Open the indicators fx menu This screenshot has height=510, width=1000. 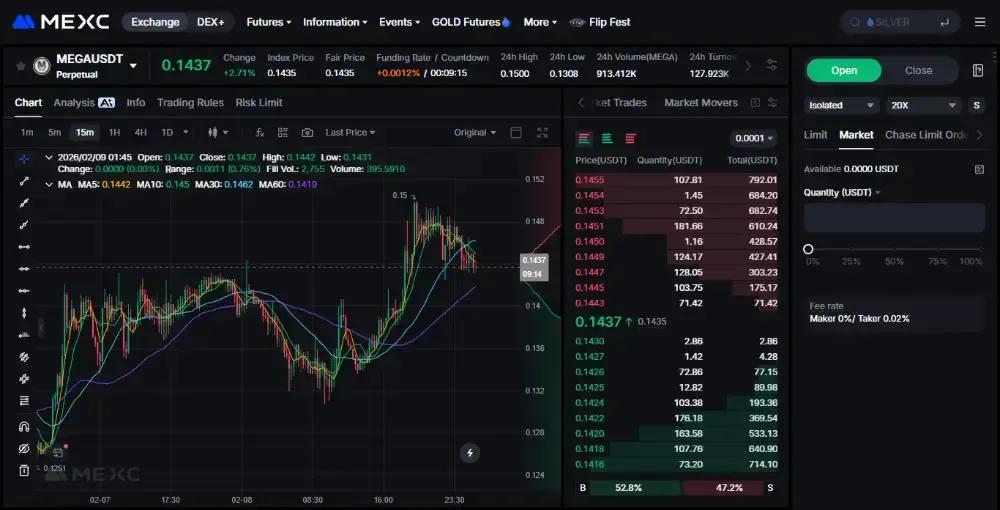260,133
